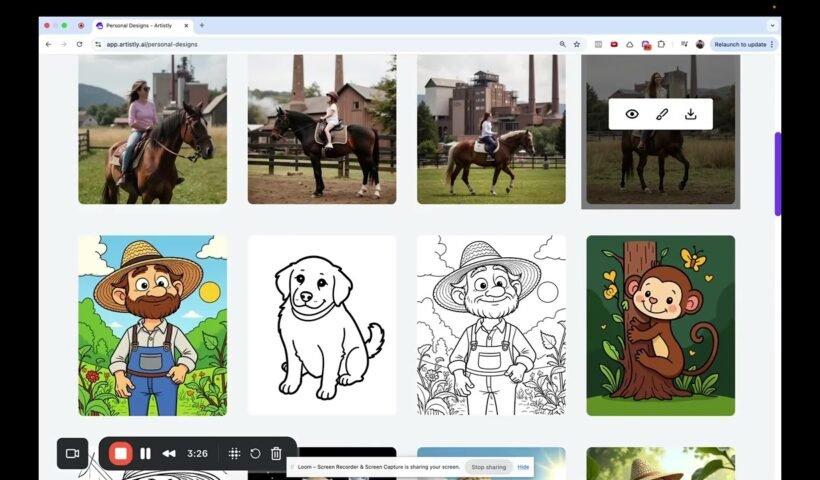This screenshot has height=480, width=820.
Task: Open the Chrome tab search dropdown
Action: tap(772, 25)
